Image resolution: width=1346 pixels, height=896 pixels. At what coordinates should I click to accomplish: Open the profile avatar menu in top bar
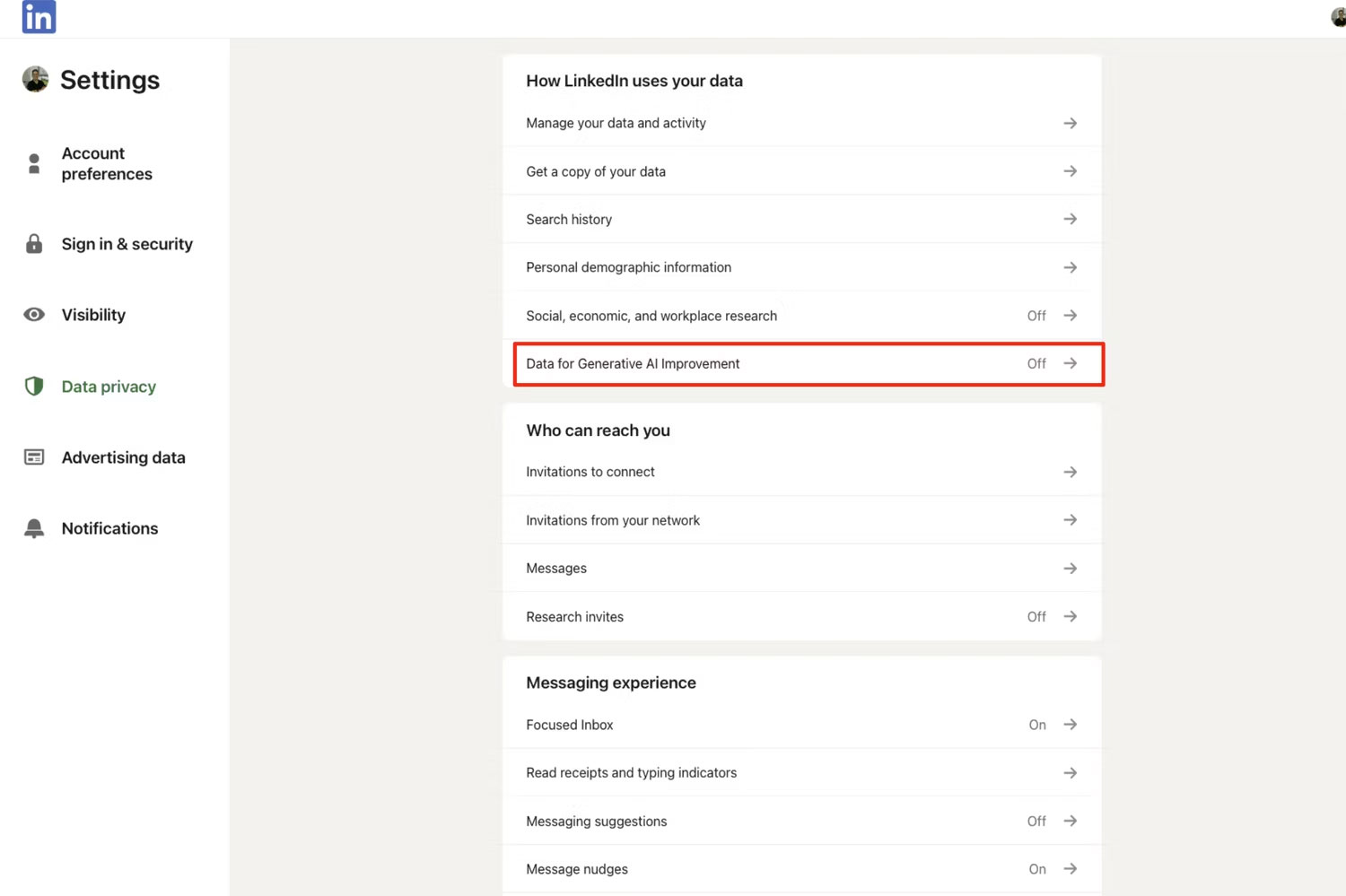(1338, 17)
